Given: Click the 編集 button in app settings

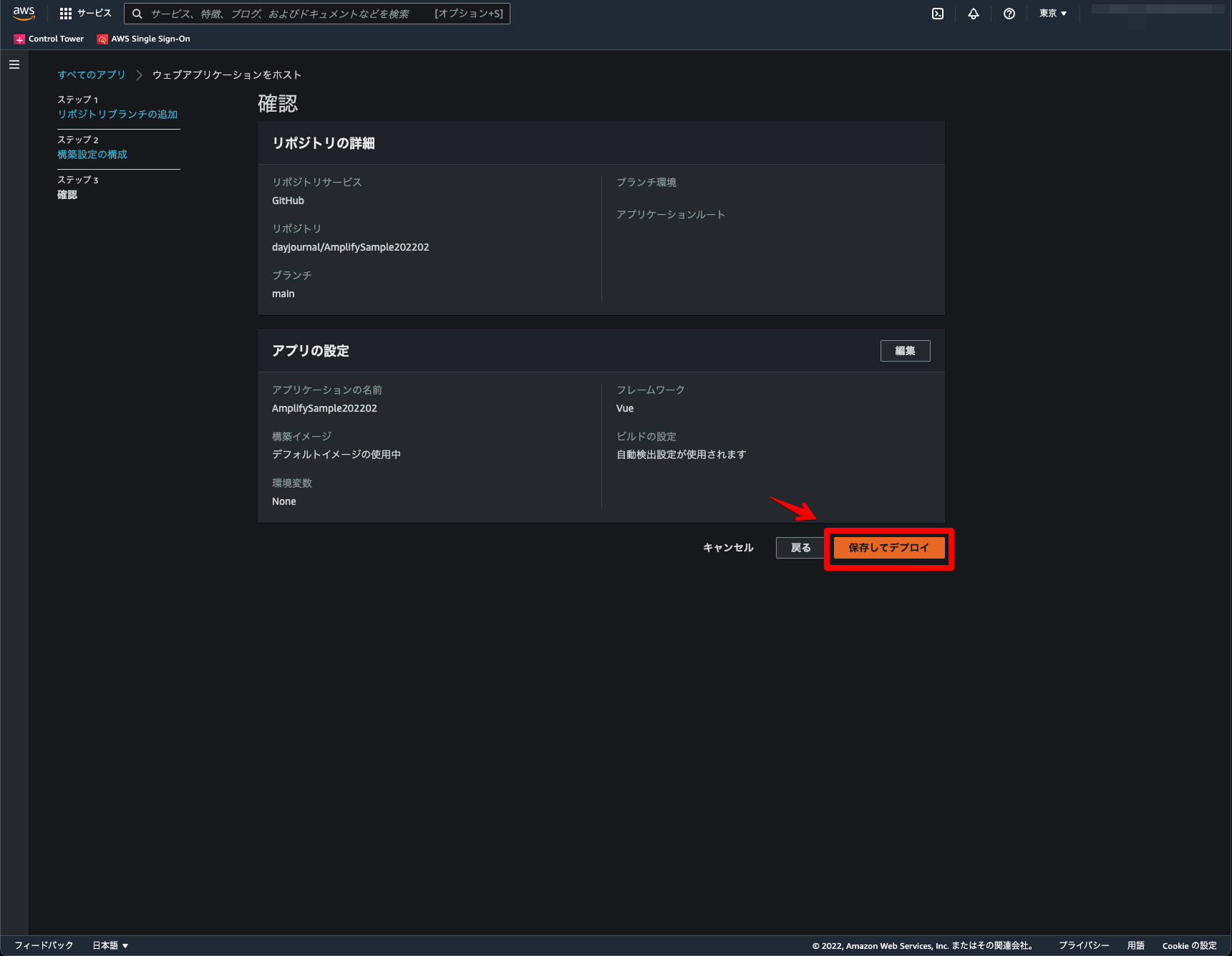Looking at the screenshot, I should (905, 351).
